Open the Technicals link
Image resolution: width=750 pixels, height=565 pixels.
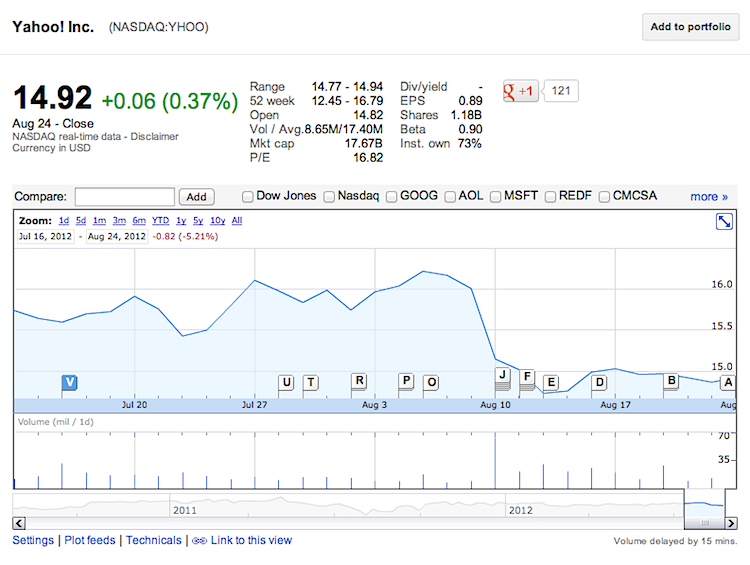[x=154, y=540]
